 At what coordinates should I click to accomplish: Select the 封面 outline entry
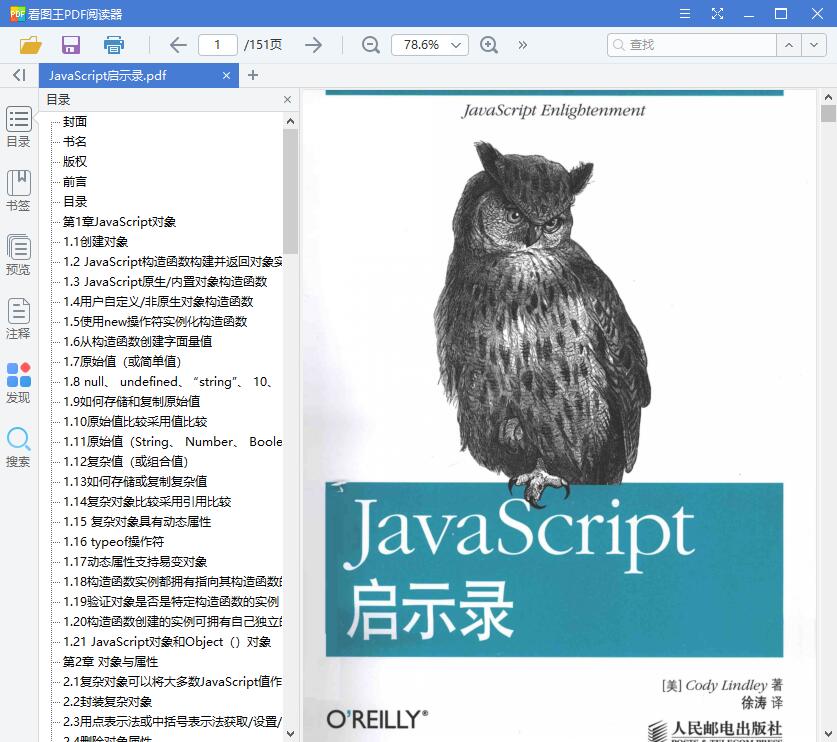coord(75,122)
